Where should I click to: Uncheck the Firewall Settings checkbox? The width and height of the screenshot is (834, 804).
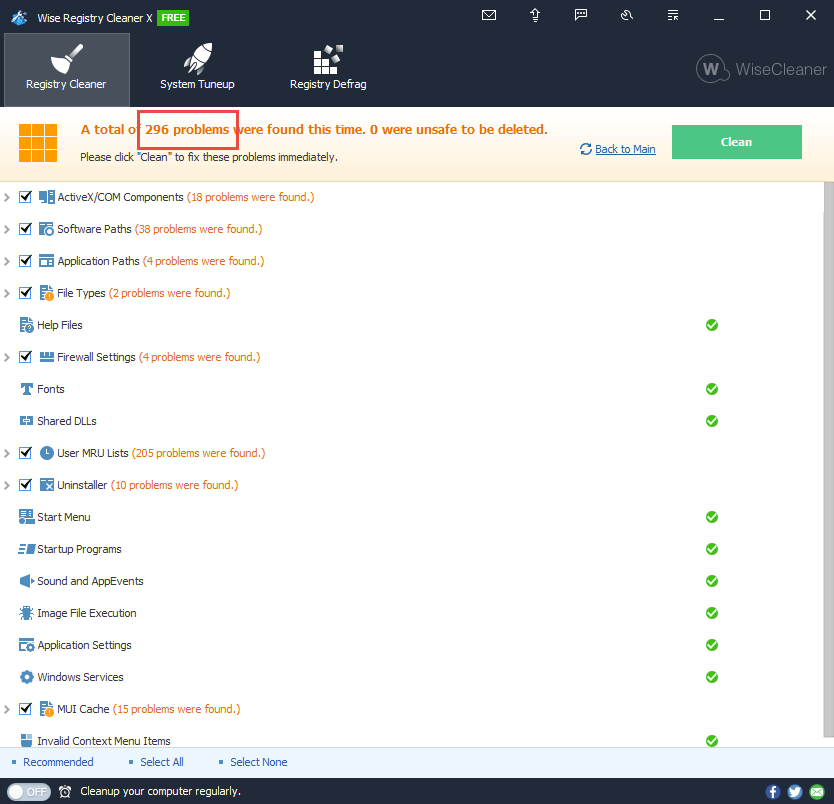[25, 357]
